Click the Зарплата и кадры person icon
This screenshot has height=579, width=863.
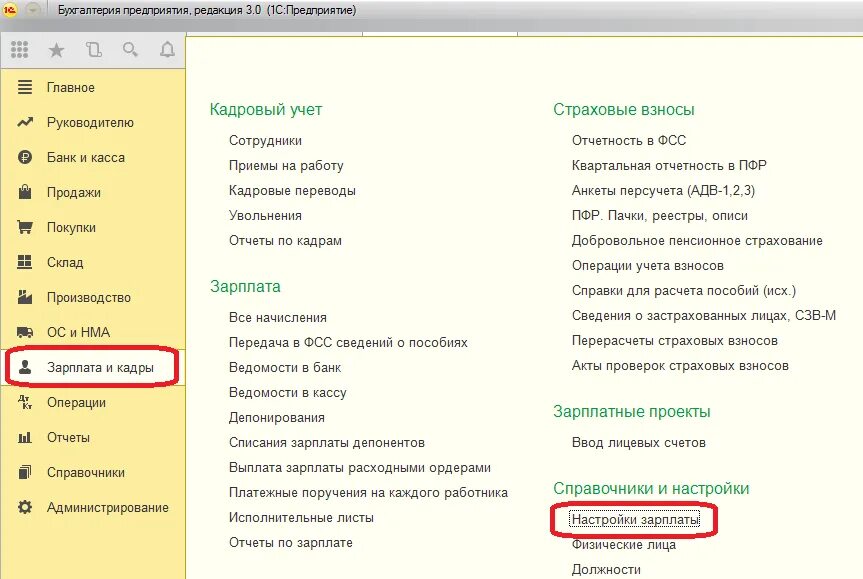click(x=25, y=367)
